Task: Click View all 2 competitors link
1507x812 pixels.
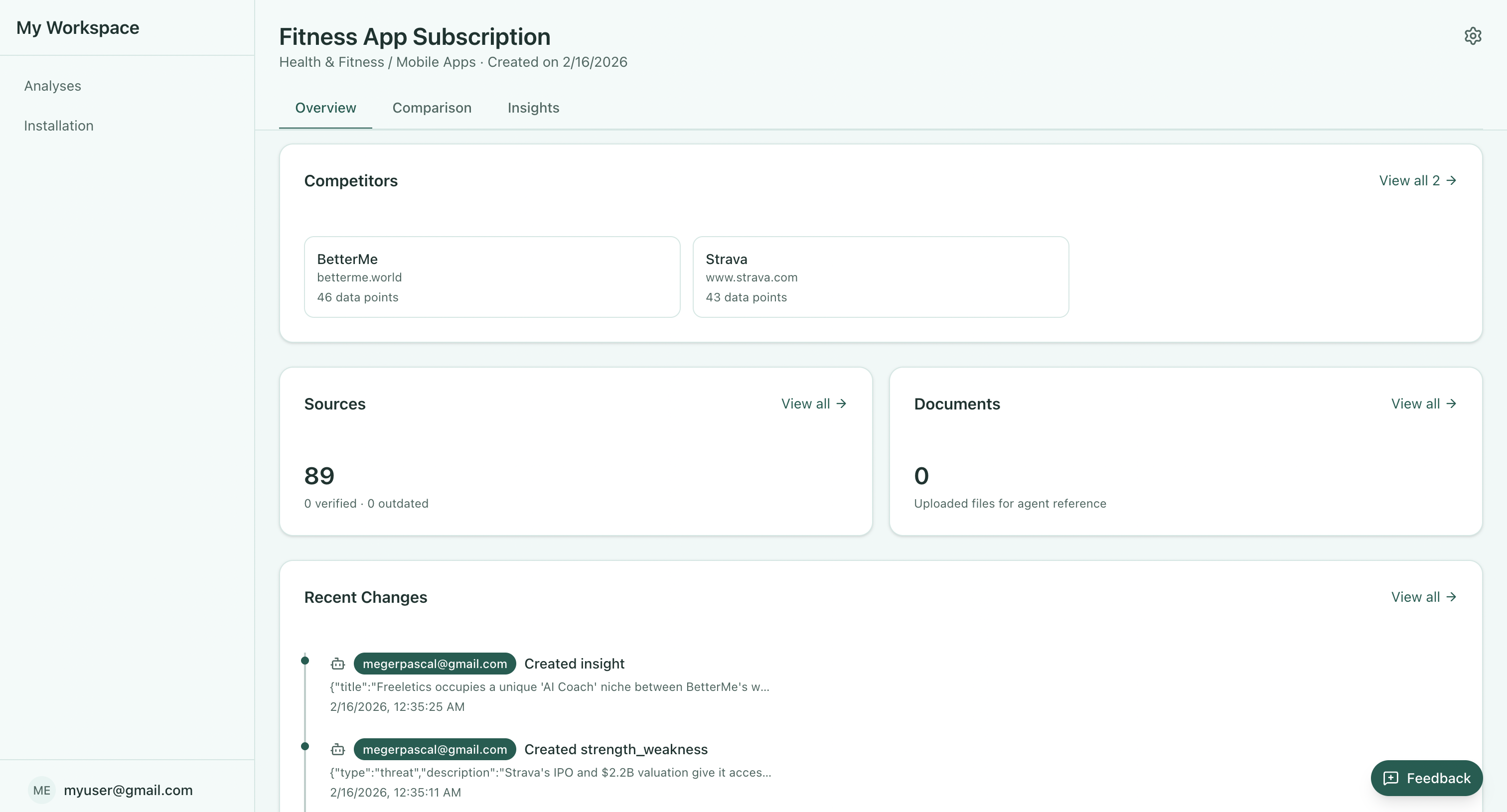Action: click(x=1417, y=181)
